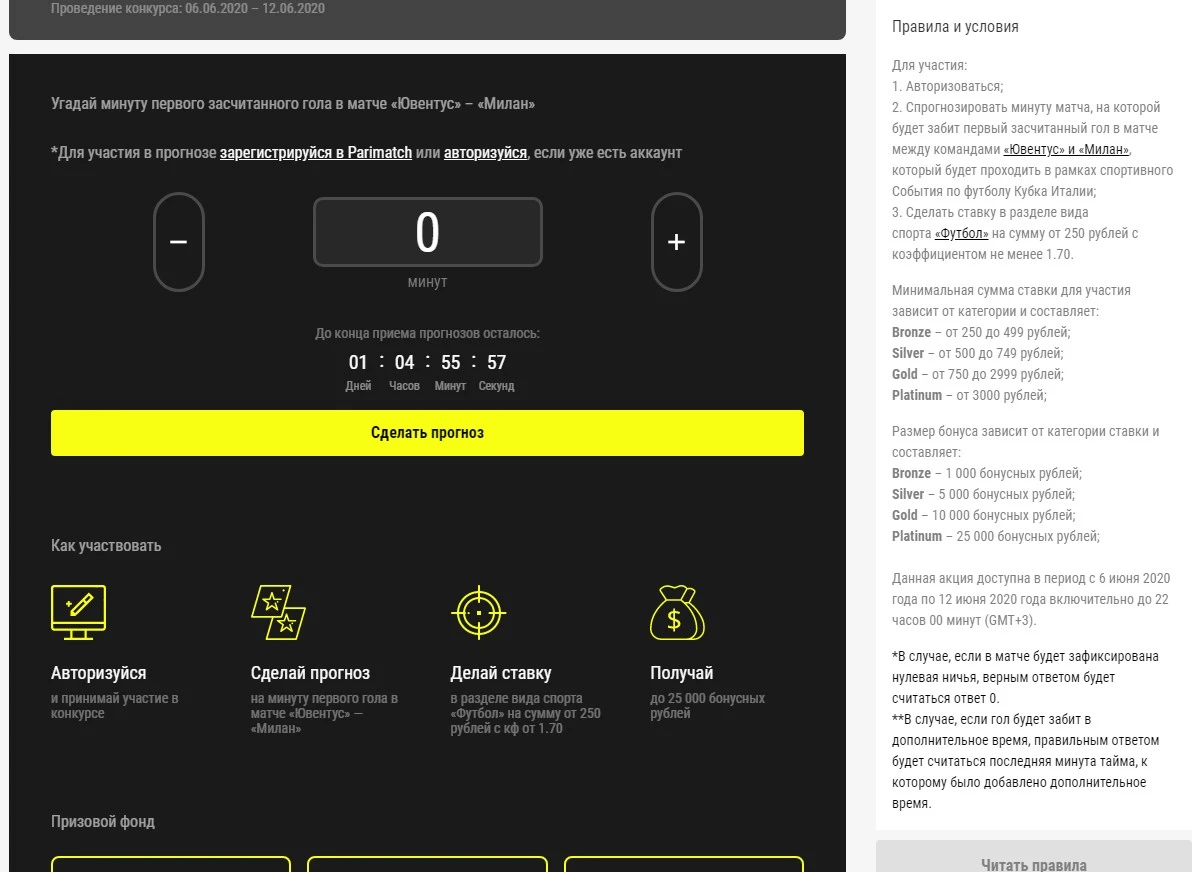Click the contest dates '06.06.2020 – 12.06.2020' line
The image size is (1192, 872).
pos(188,8)
